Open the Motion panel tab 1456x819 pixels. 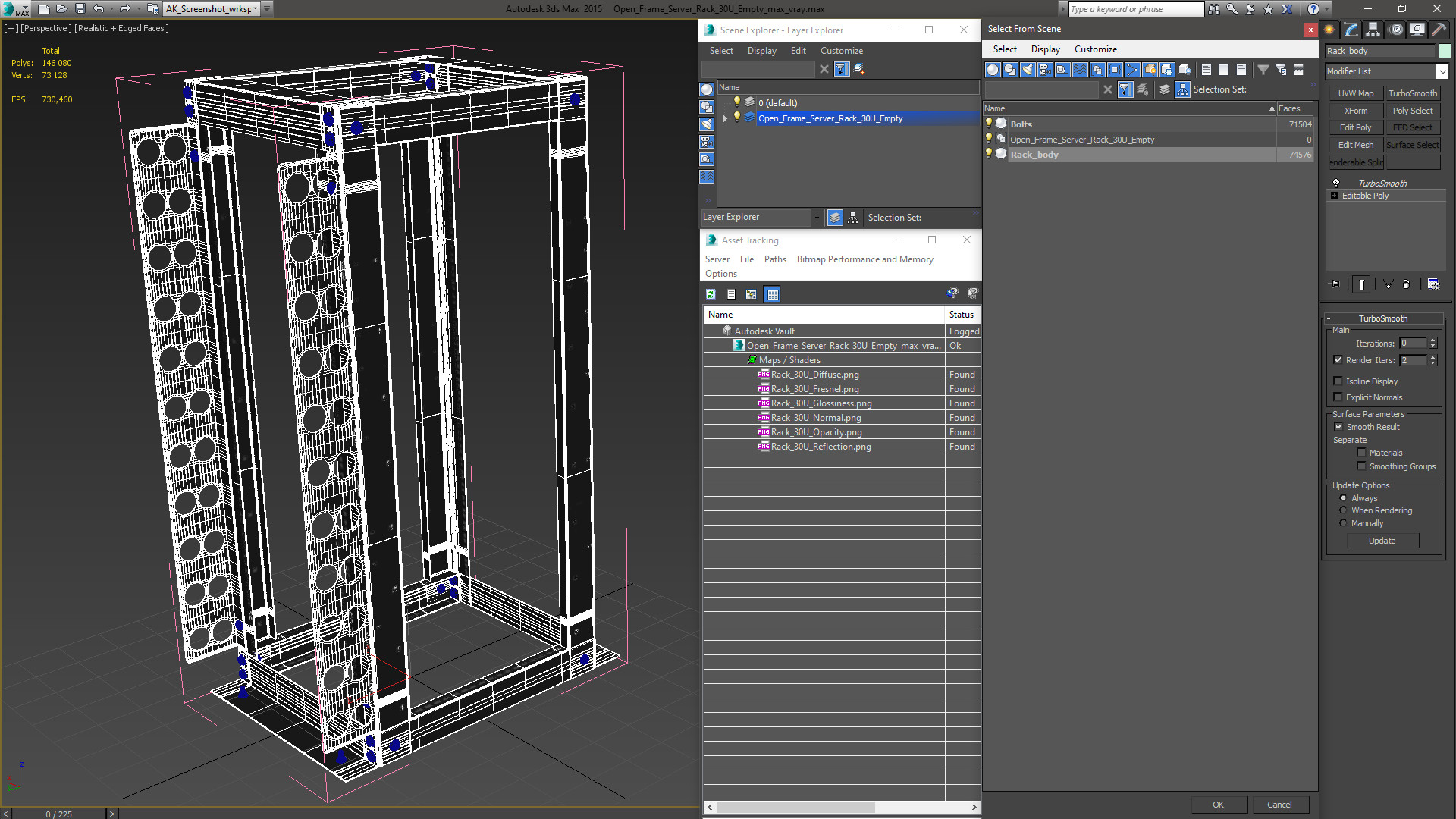click(x=1396, y=30)
